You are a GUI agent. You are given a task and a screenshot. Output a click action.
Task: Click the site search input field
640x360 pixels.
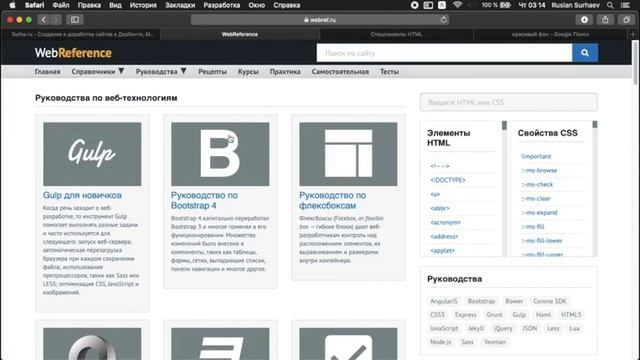coord(444,53)
